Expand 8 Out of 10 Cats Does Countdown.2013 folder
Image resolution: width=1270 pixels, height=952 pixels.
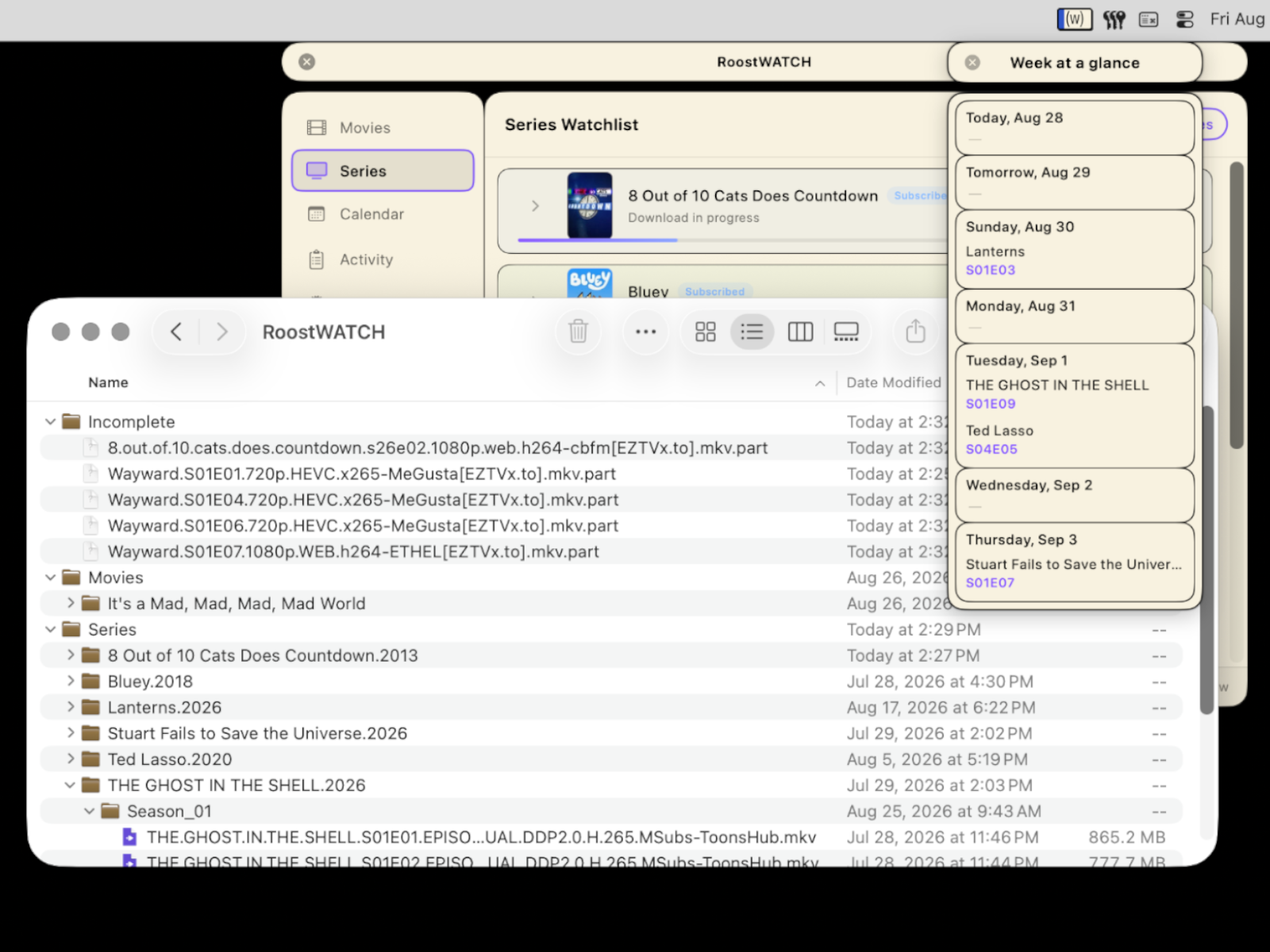pos(71,655)
